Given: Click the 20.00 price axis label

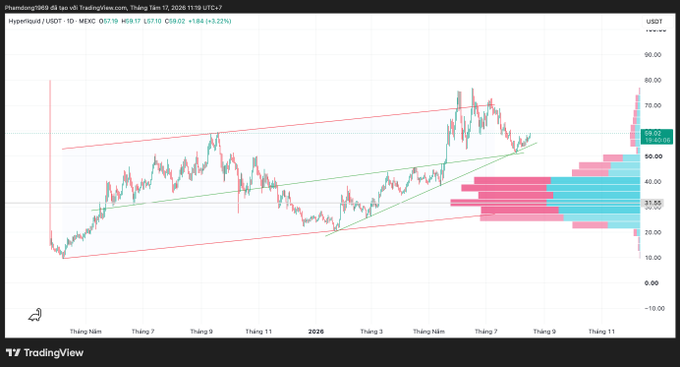Looking at the screenshot, I should tap(653, 233).
